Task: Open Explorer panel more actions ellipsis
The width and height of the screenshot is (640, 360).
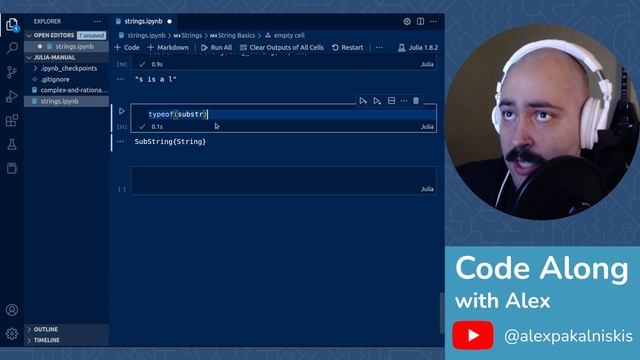Action: (x=97, y=21)
